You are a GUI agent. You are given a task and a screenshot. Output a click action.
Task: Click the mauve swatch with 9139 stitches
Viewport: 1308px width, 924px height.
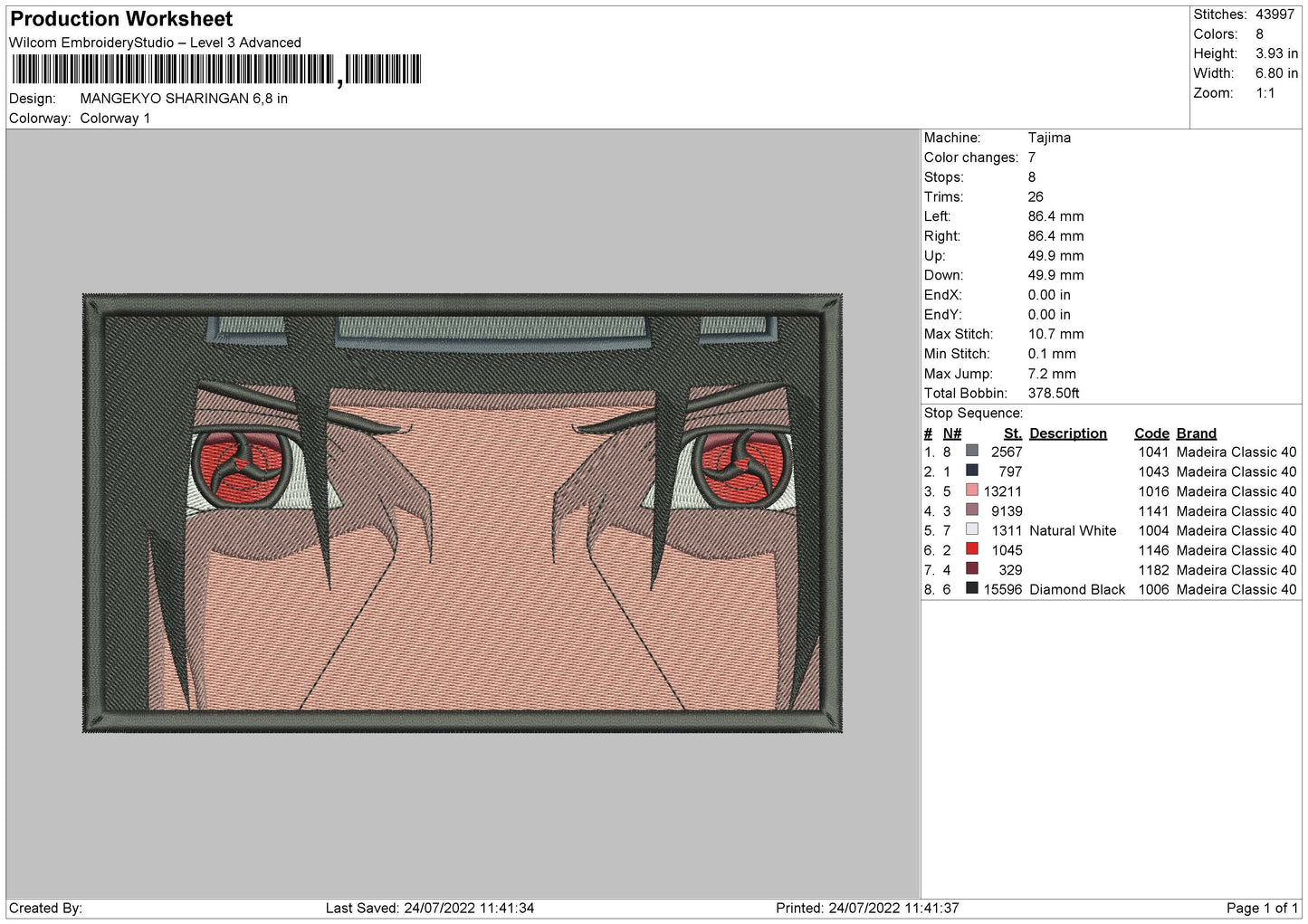(972, 510)
